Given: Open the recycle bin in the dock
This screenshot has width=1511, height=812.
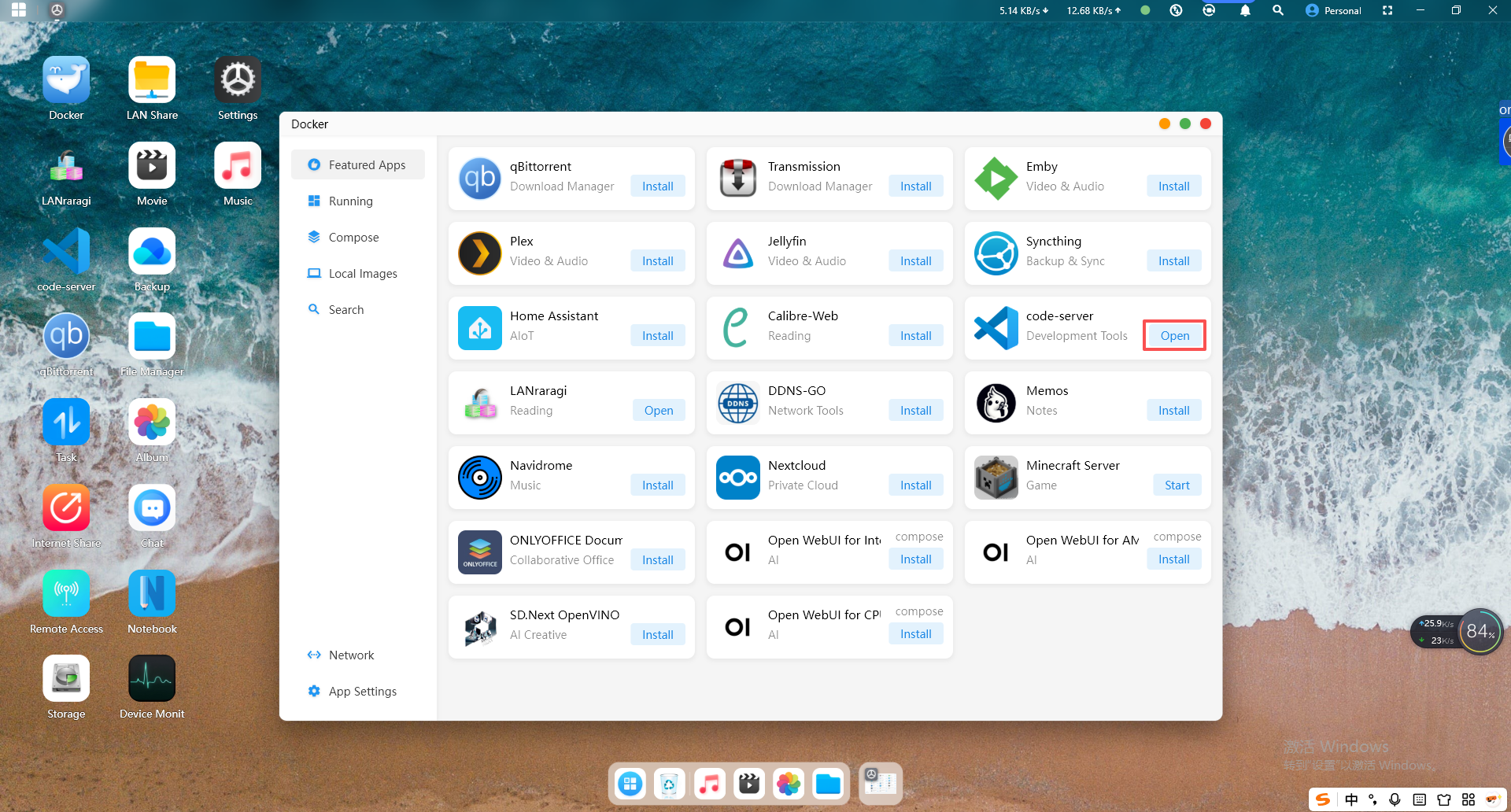Looking at the screenshot, I should point(669,784).
